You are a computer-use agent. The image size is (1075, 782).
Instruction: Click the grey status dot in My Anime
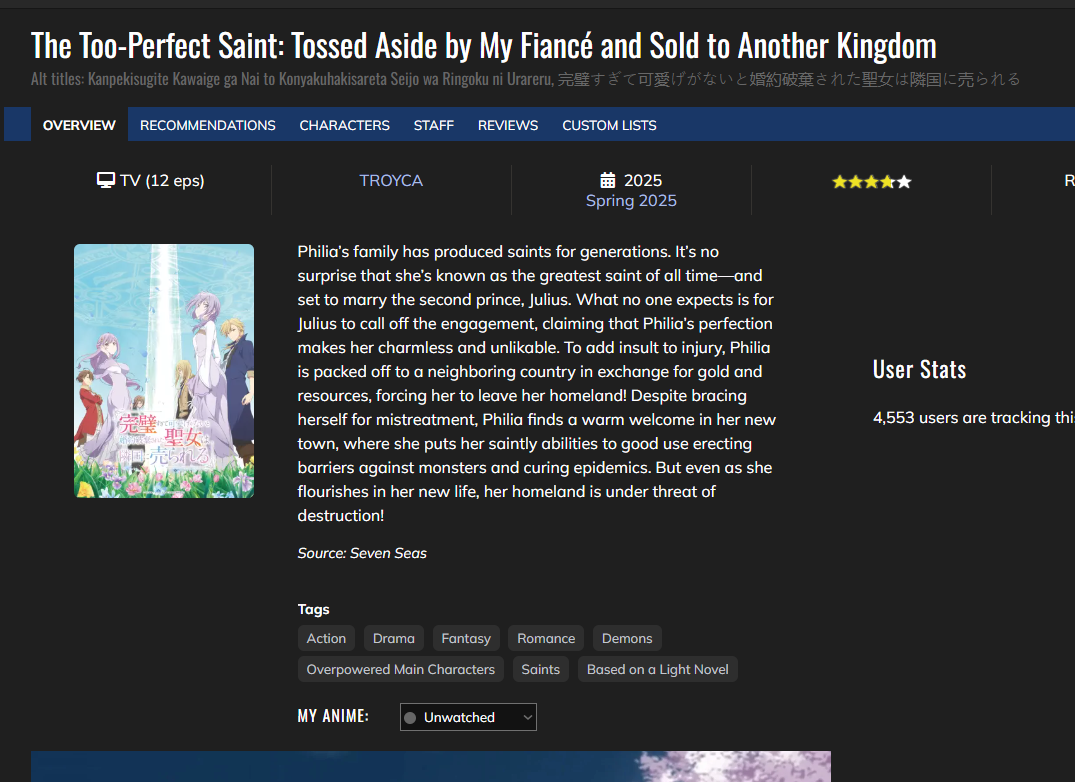click(x=410, y=717)
